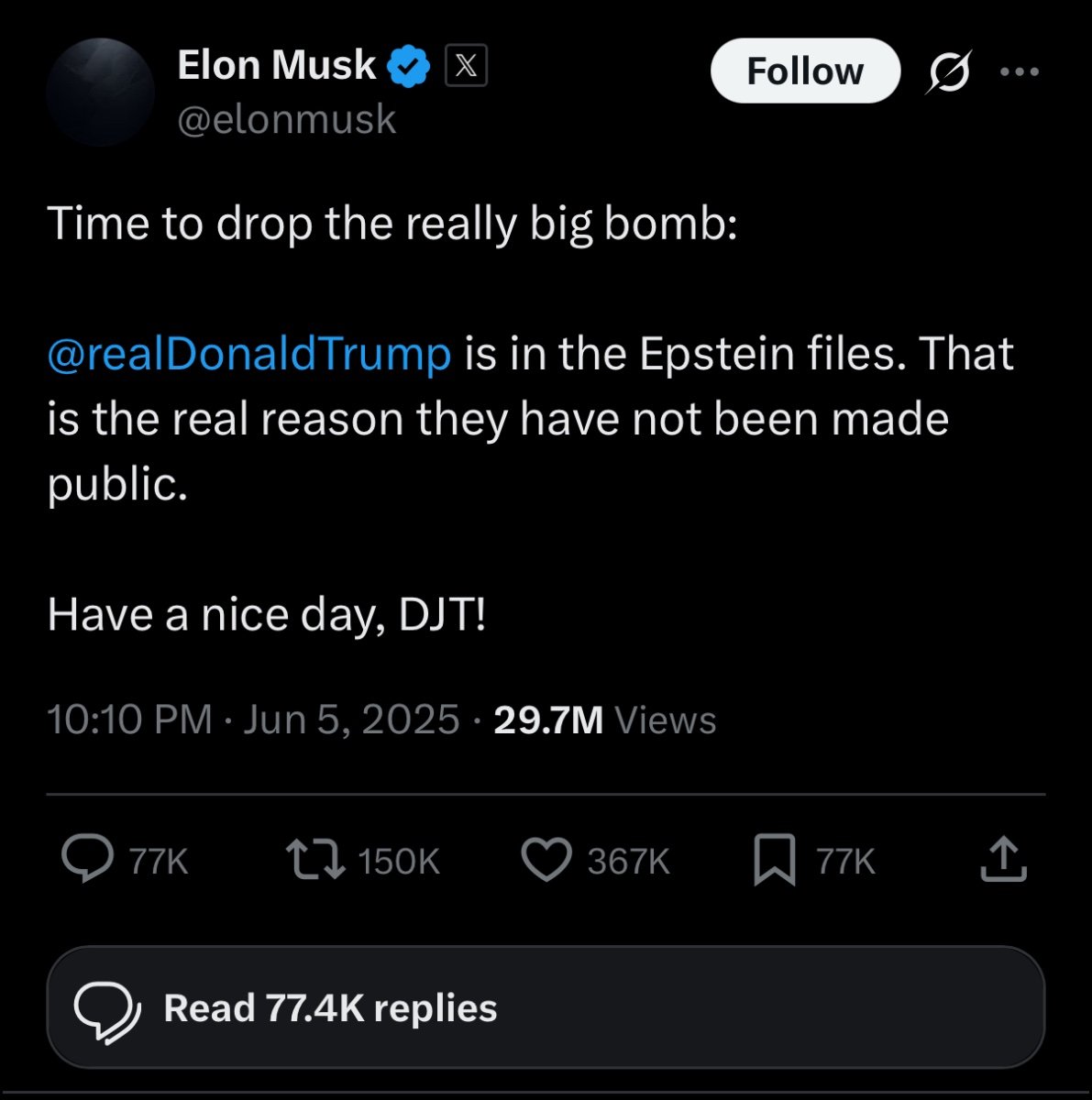Bookmark the tweet using the bookmark icon
Image resolution: width=1092 pixels, height=1100 pixels.
pos(775,861)
